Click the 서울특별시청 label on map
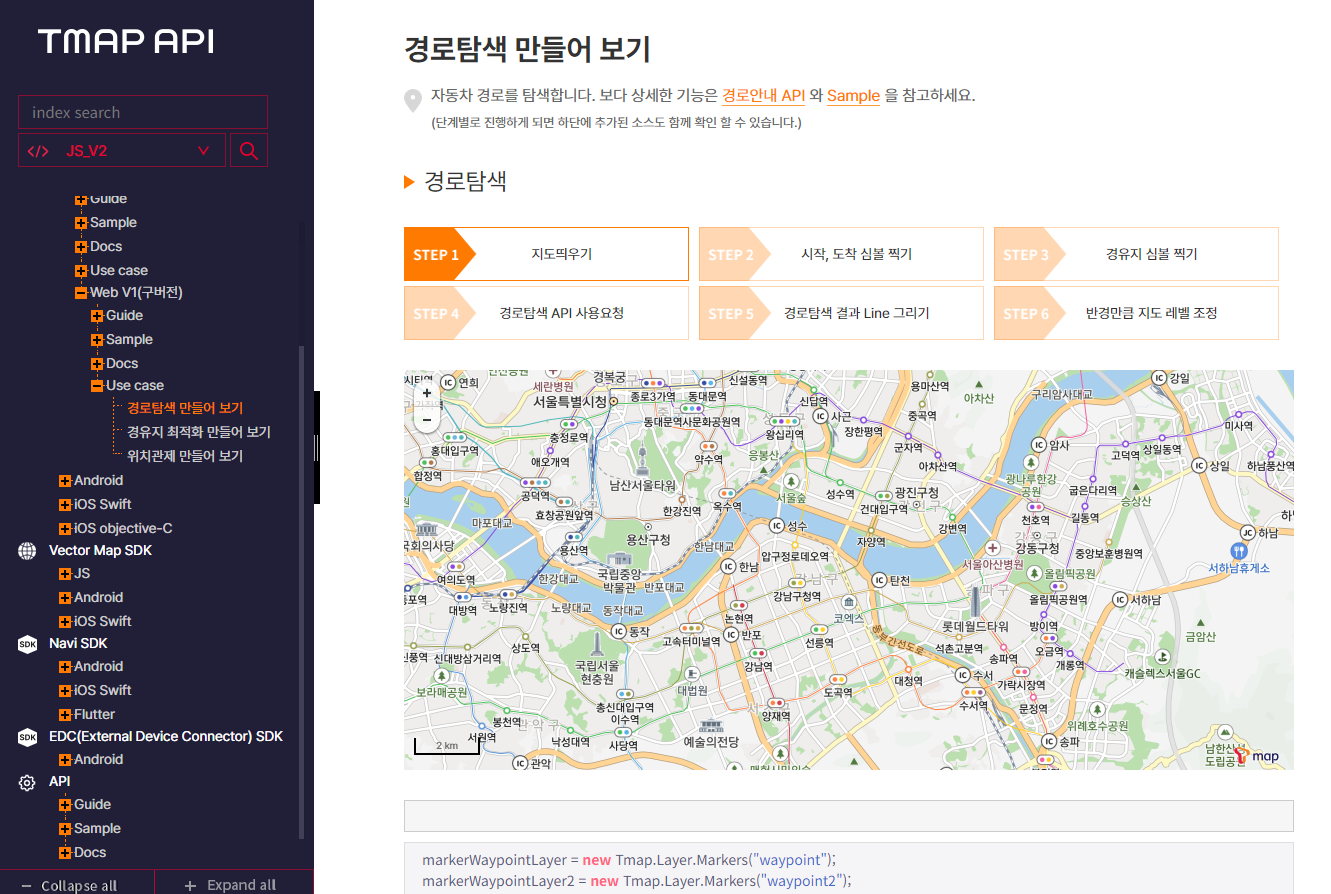1331x894 pixels. pyautogui.click(x=569, y=401)
